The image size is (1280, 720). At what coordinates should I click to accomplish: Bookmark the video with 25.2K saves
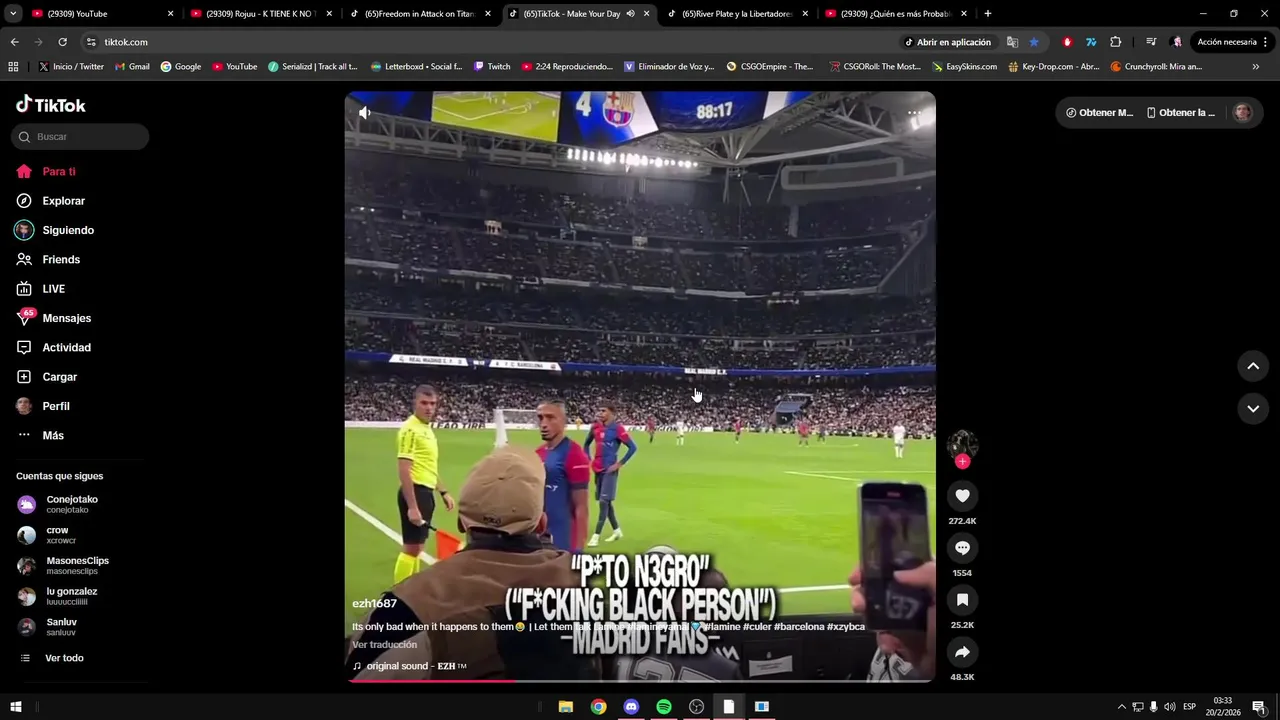pyautogui.click(x=962, y=600)
